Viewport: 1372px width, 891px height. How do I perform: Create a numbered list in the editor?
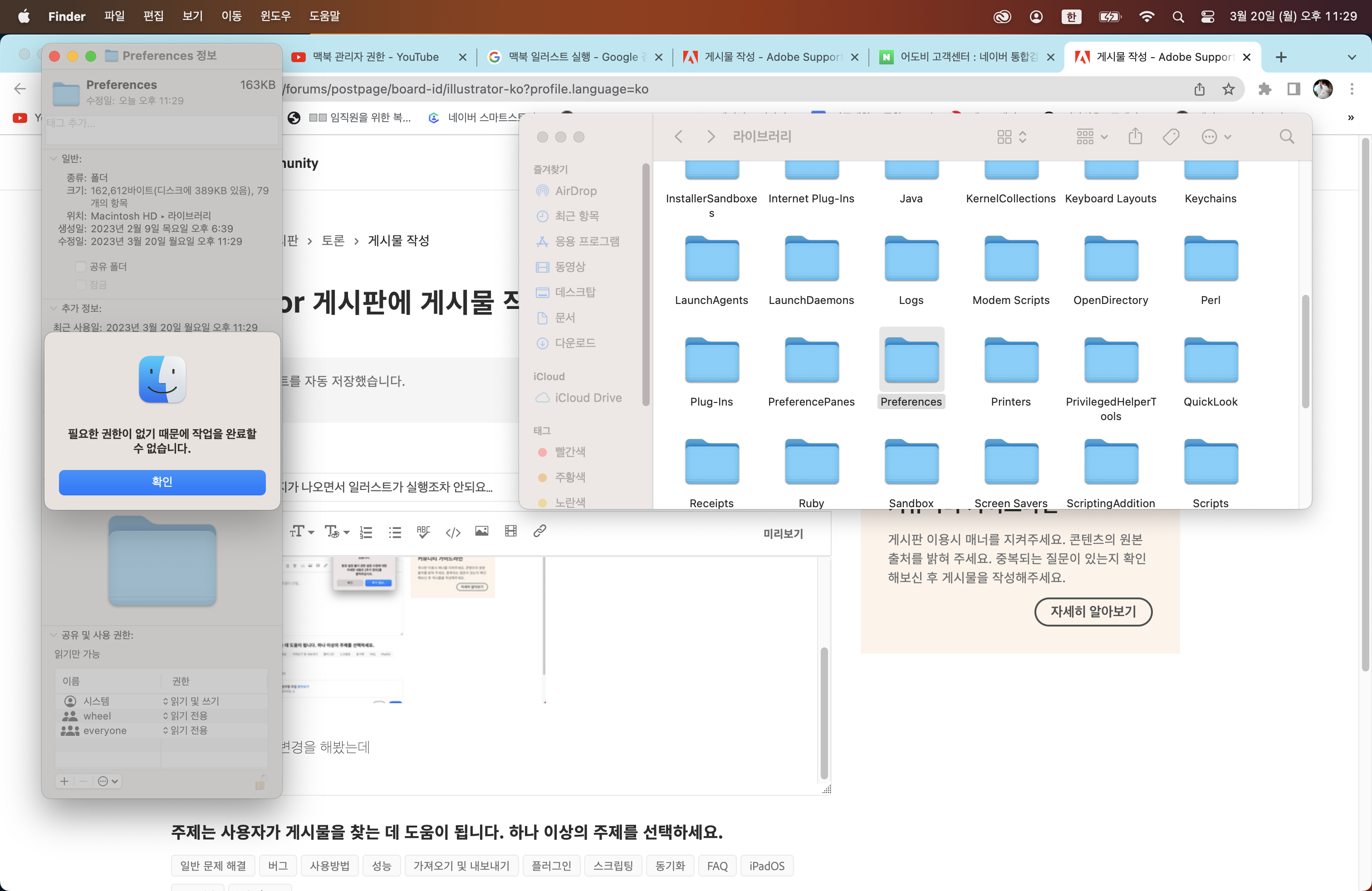[x=366, y=531]
